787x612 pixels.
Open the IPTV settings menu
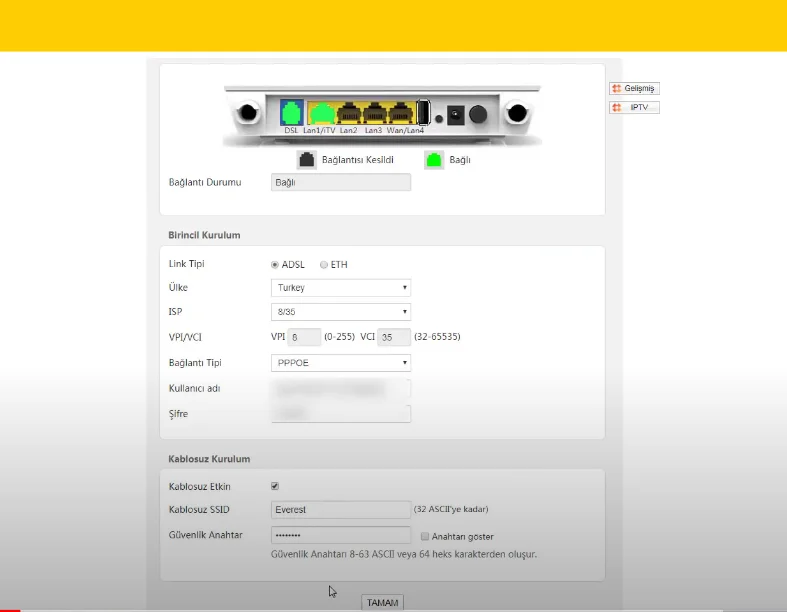coord(634,107)
